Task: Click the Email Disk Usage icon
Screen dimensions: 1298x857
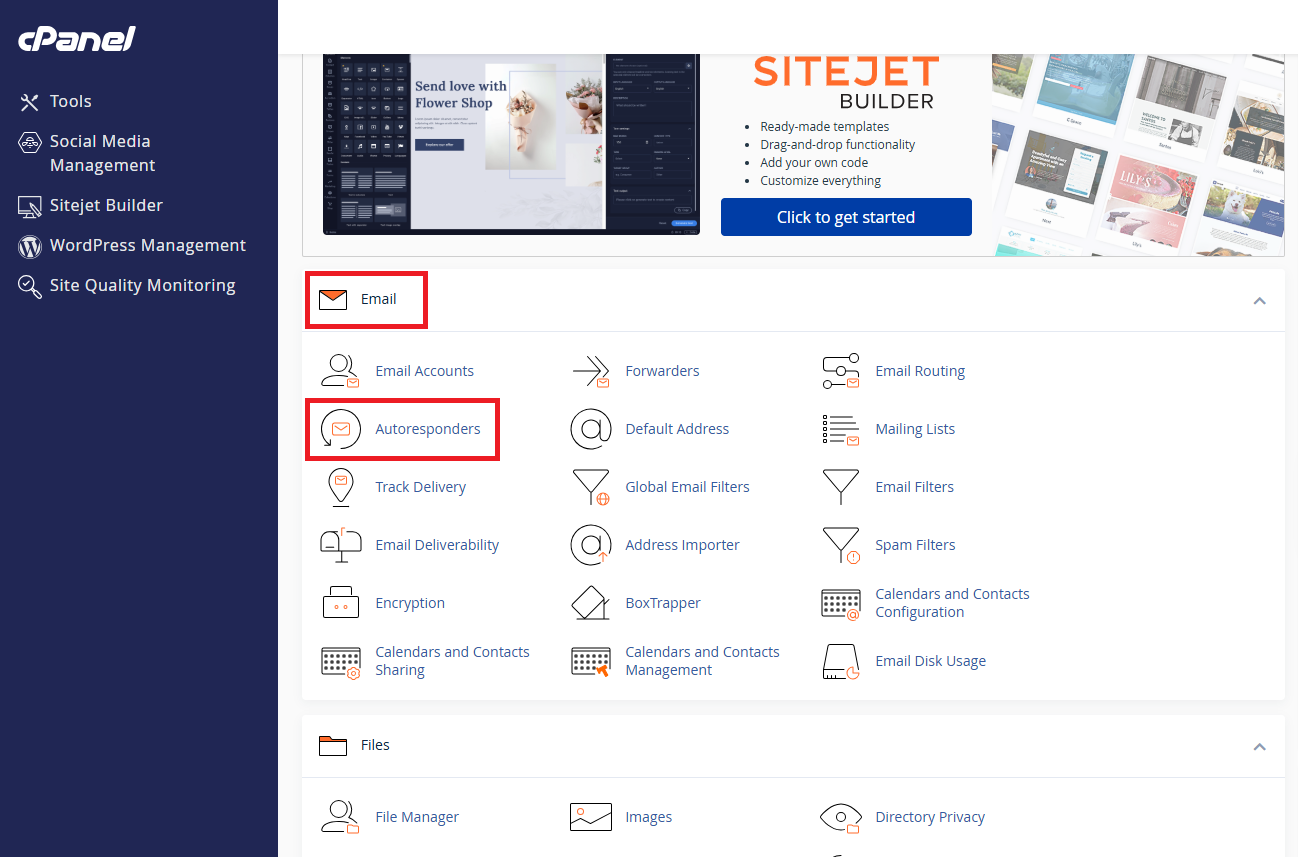Action: click(x=841, y=661)
